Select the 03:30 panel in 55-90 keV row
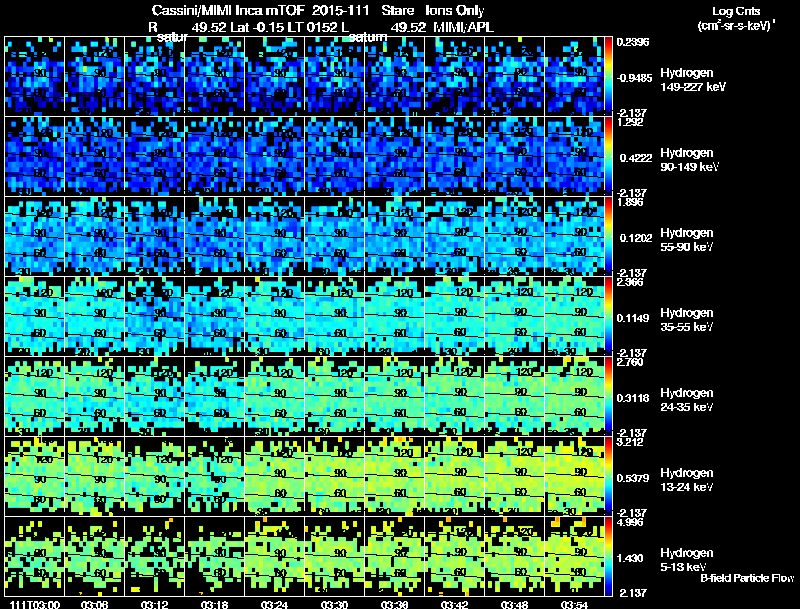The height and width of the screenshot is (609, 800). click(335, 236)
